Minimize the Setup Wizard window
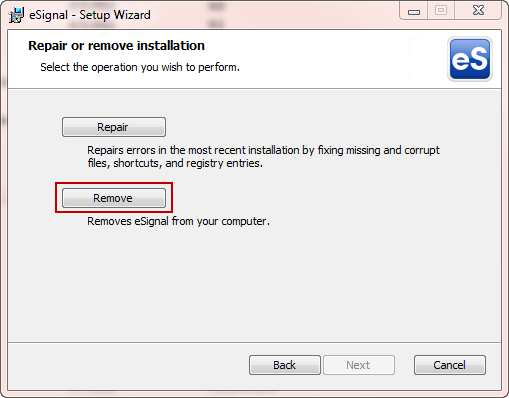509x398 pixels. [414, 12]
